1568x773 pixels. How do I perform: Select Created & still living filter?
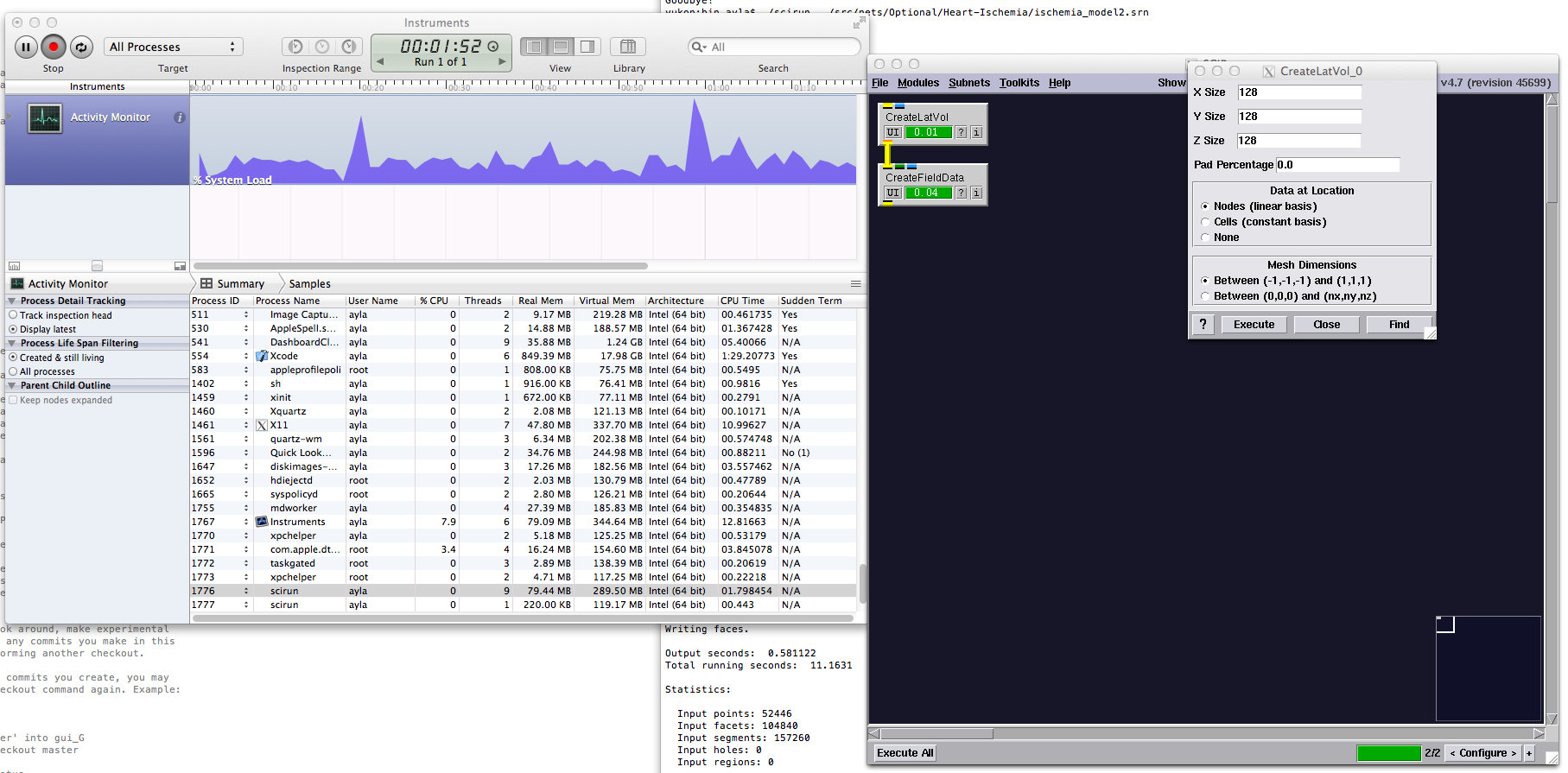13,358
